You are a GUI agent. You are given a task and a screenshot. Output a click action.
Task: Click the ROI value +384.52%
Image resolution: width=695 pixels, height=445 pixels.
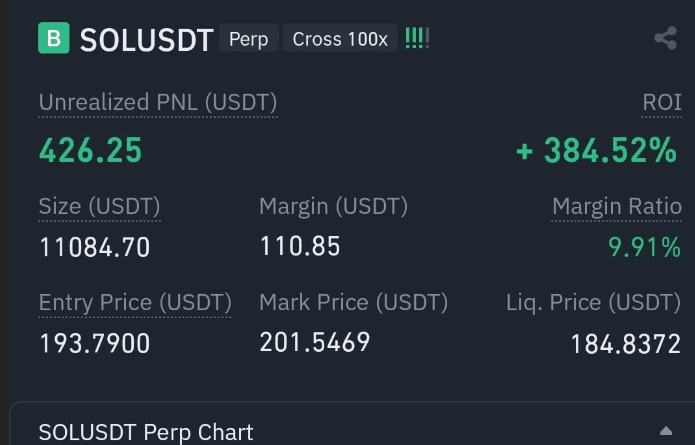(x=596, y=151)
